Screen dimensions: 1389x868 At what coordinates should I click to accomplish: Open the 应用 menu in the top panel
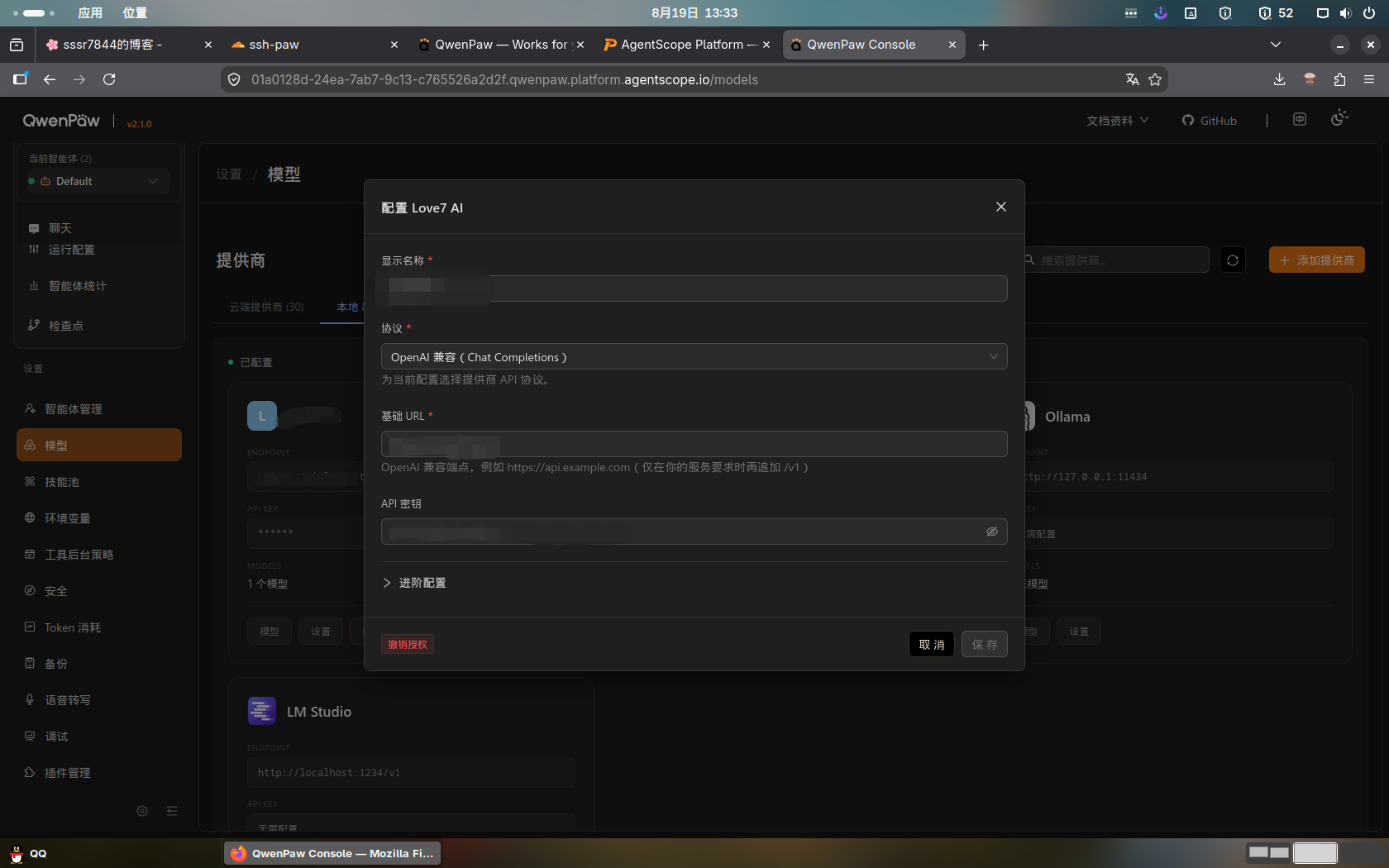click(90, 12)
